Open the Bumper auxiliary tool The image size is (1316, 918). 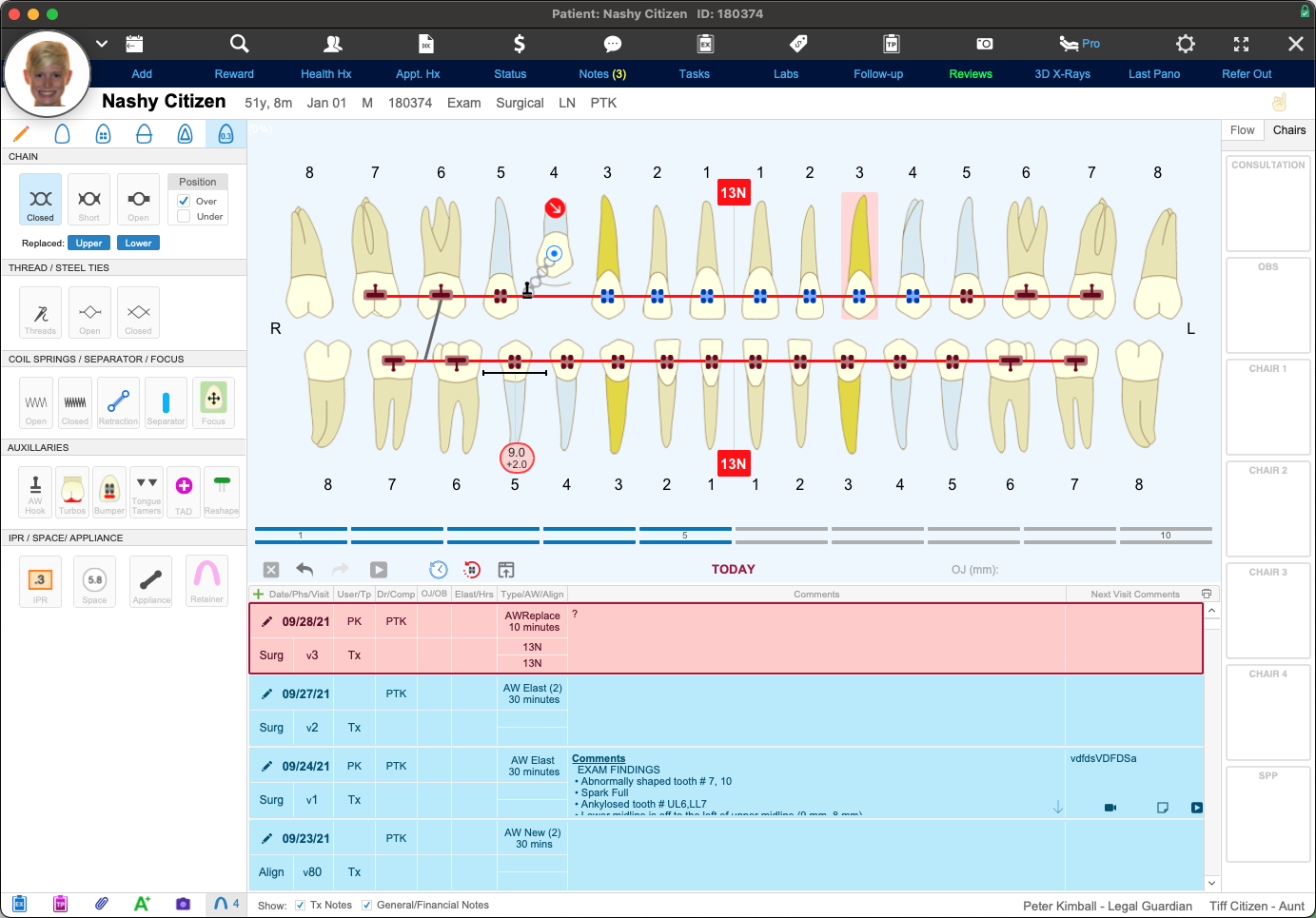pyautogui.click(x=109, y=492)
